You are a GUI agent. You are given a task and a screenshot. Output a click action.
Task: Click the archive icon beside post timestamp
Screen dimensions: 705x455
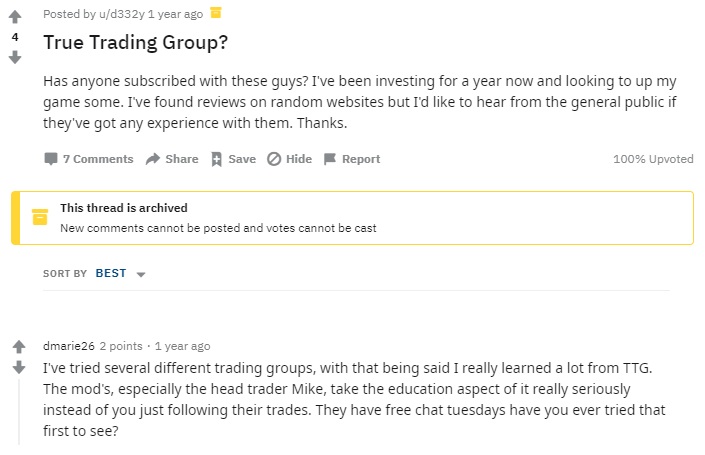point(216,13)
